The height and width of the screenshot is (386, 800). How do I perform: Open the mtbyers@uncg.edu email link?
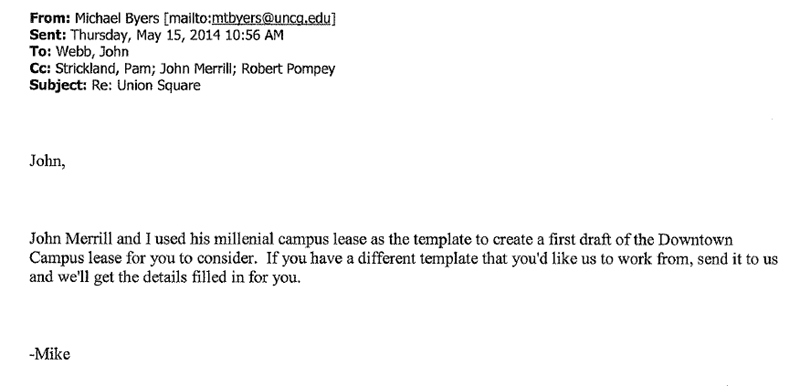click(x=271, y=19)
